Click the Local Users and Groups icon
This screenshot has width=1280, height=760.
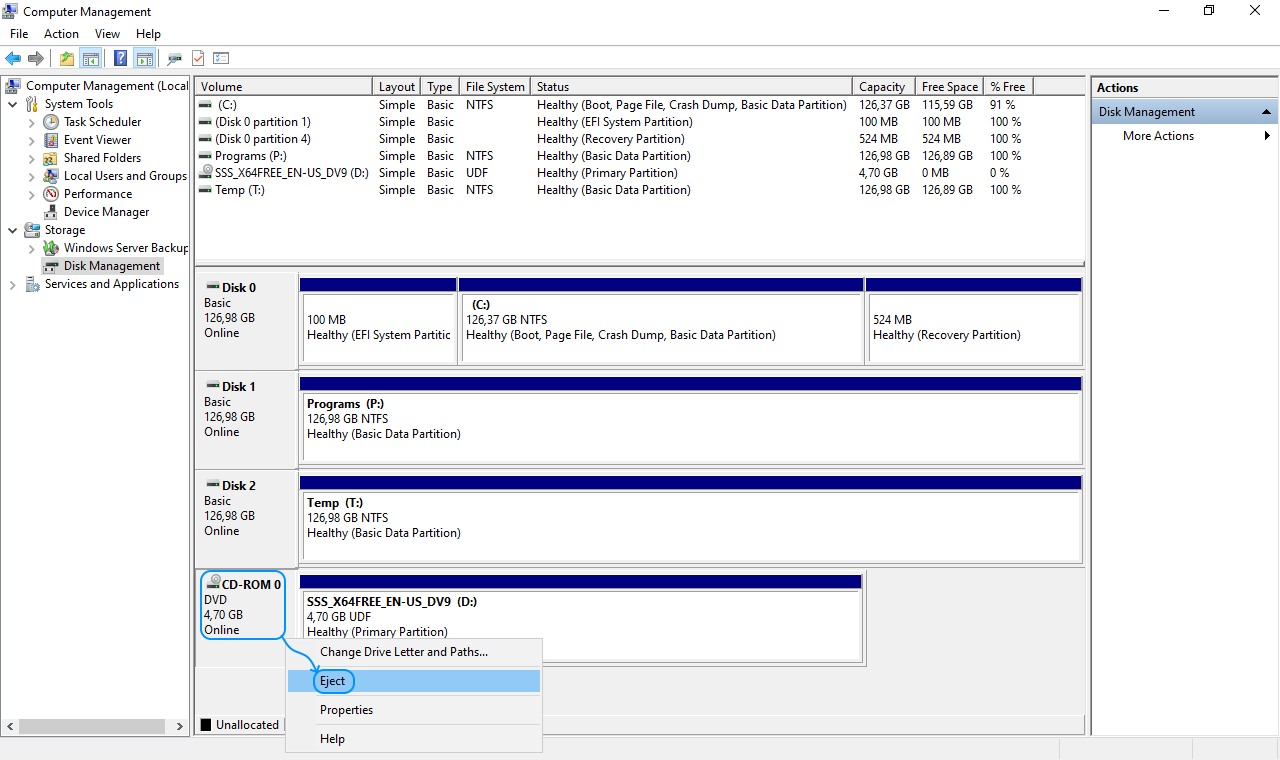tap(51, 176)
